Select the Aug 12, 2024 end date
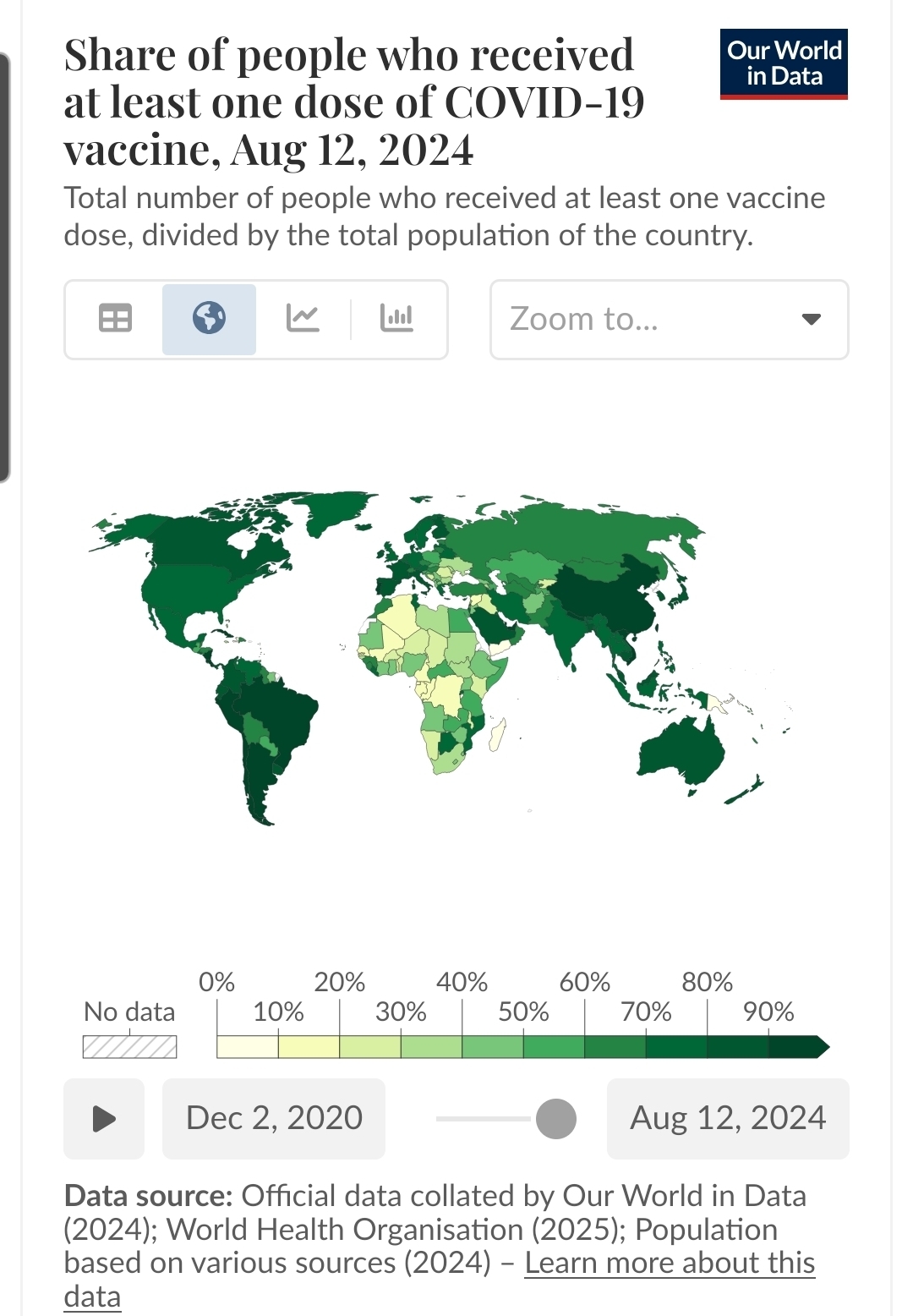Screen dimensions: 913x1316 pos(728,1118)
